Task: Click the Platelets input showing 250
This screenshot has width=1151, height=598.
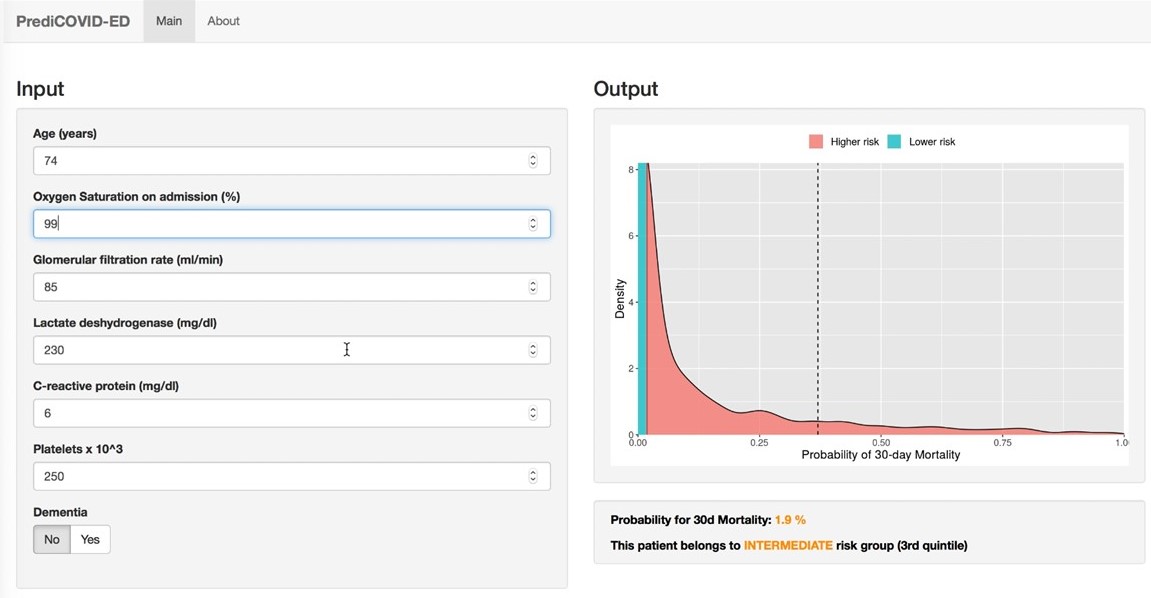Action: click(291, 476)
